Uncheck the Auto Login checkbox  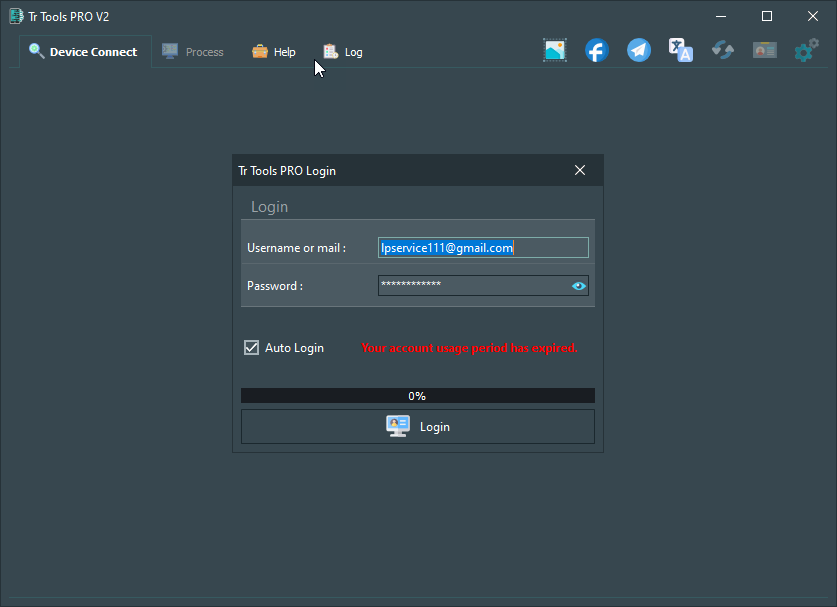point(251,347)
